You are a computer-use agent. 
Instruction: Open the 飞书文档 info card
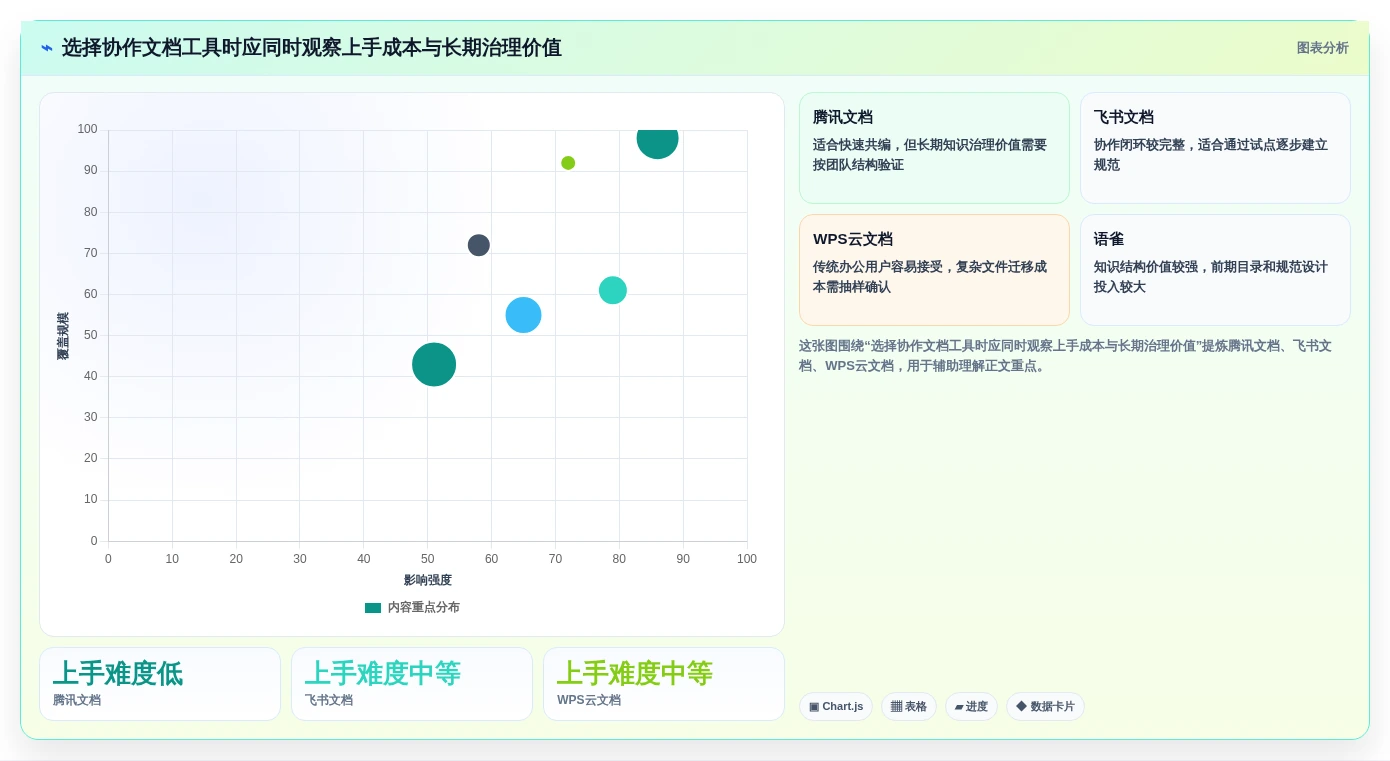1215,148
